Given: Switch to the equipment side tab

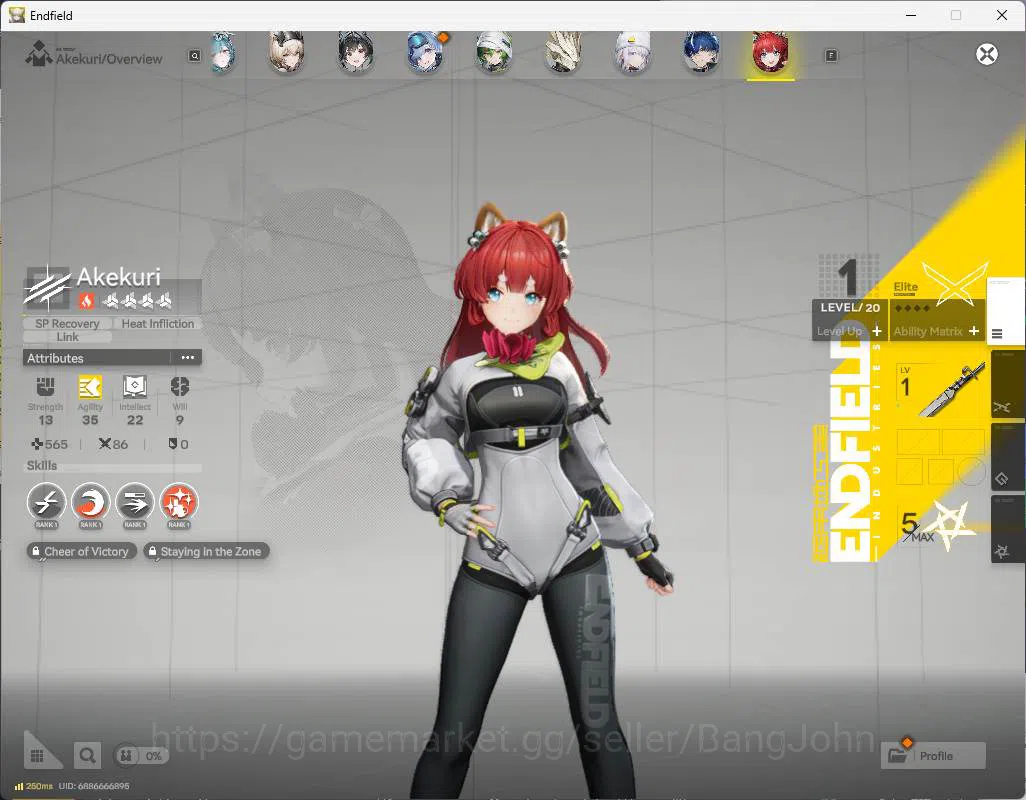Looking at the screenshot, I should point(1008,457).
